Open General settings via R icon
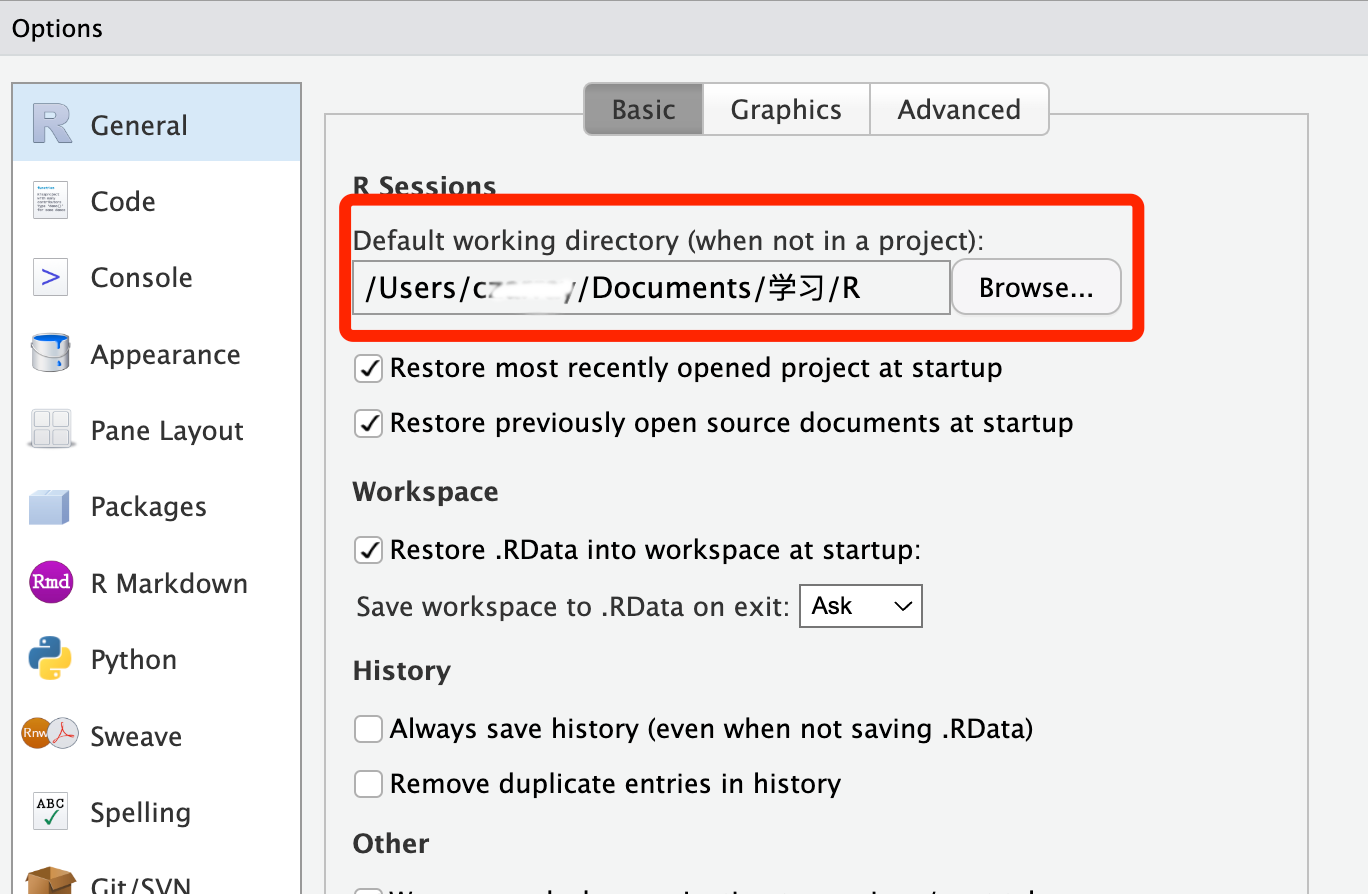1368x894 pixels. pos(52,125)
